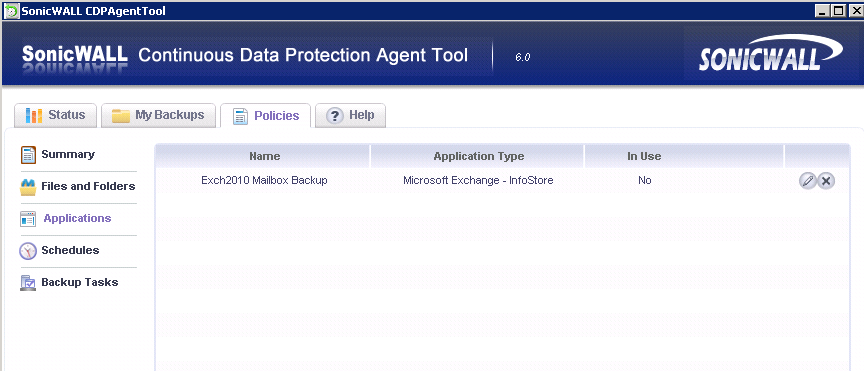Sort by Application Type column header
864x371 pixels.
click(478, 157)
